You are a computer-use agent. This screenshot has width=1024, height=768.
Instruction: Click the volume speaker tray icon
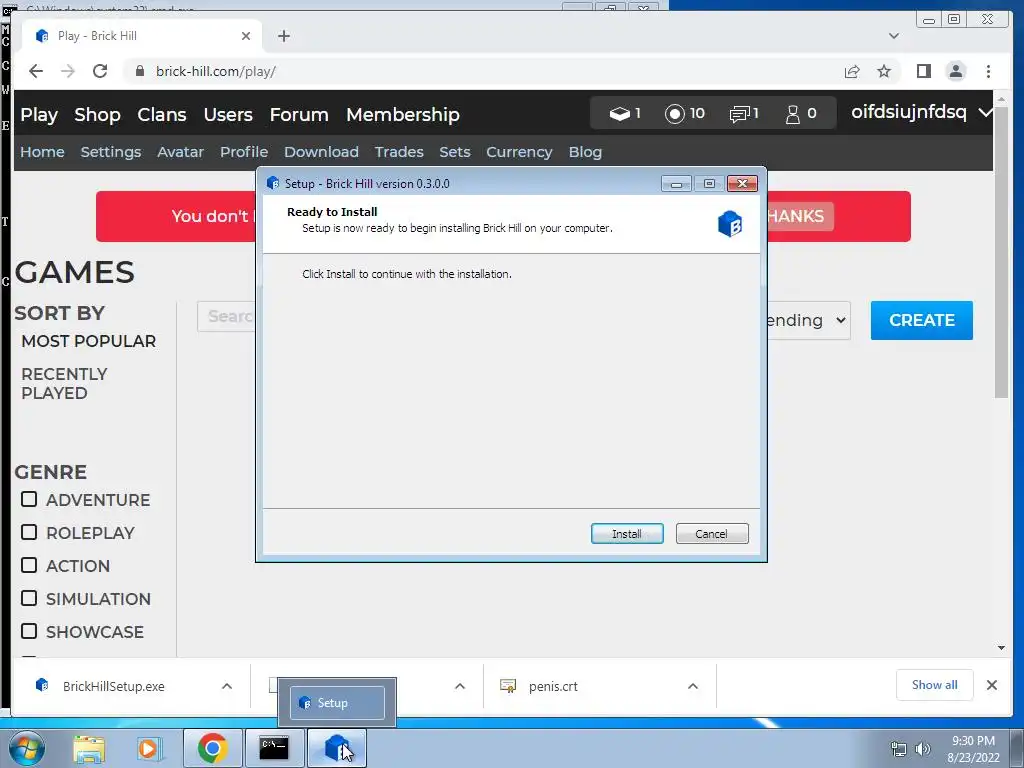pyautogui.click(x=923, y=749)
